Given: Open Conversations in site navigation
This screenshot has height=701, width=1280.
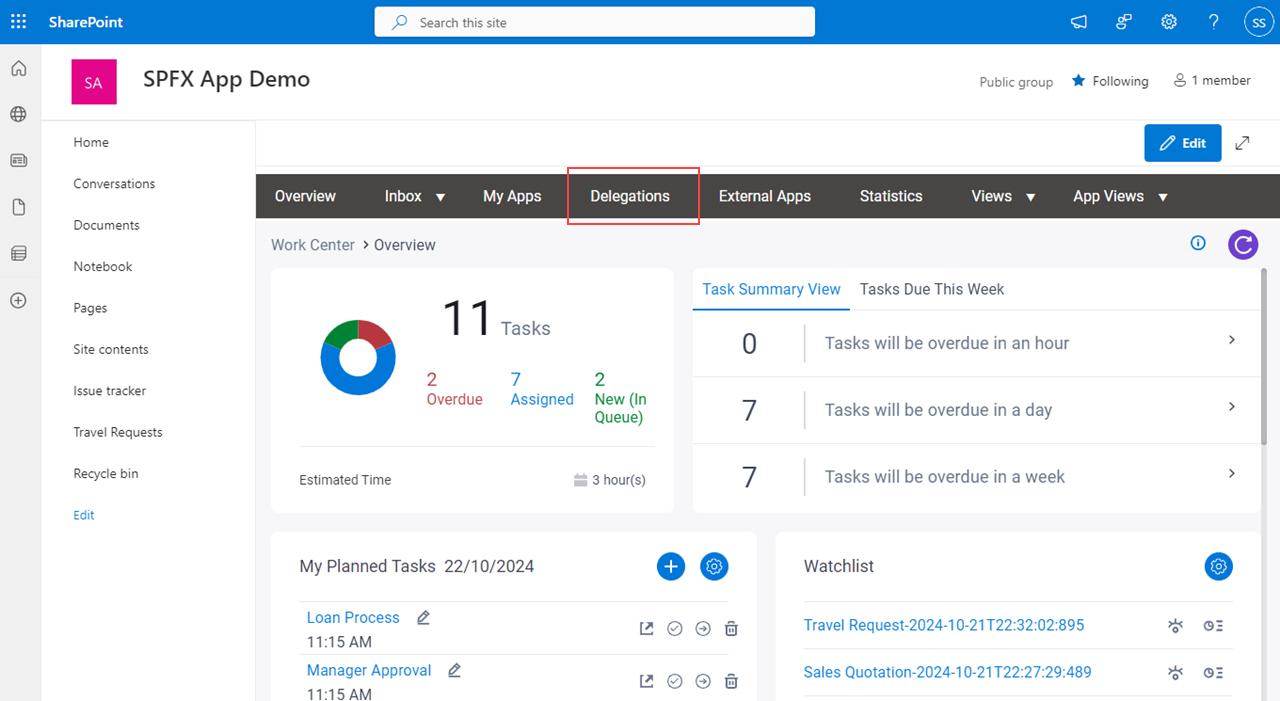Looking at the screenshot, I should (114, 184).
